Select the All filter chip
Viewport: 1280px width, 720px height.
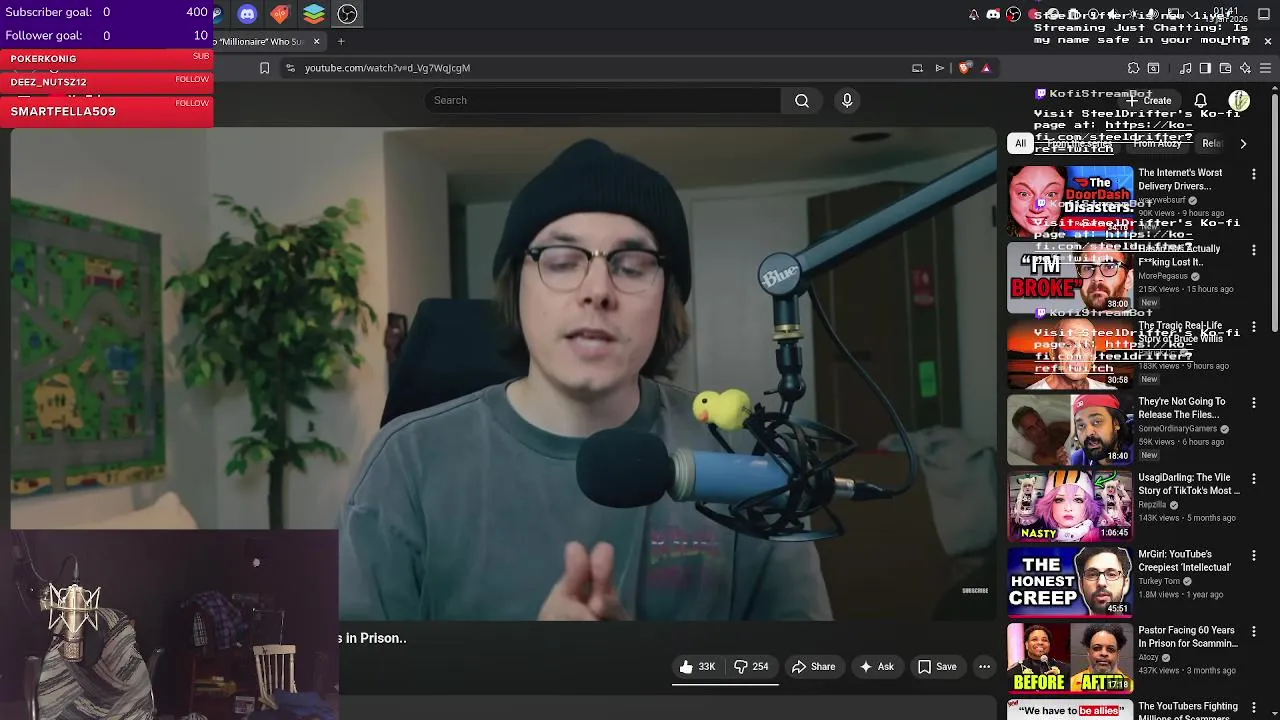click(1020, 143)
